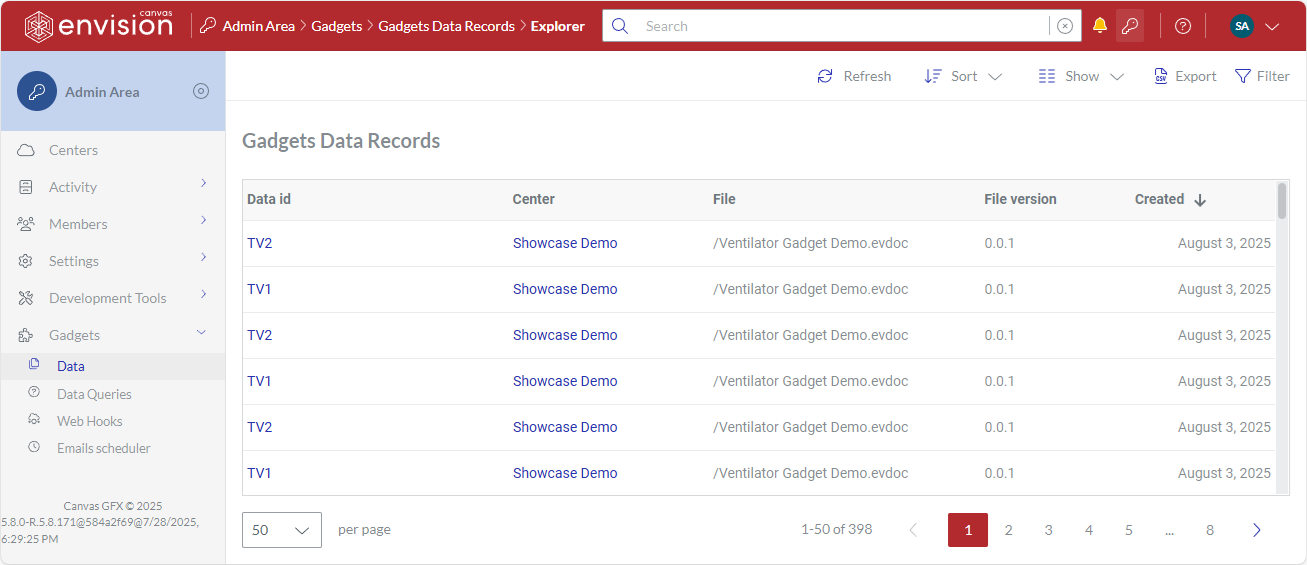Click Admin Area breadcrumb text
This screenshot has height=565, width=1307.
259,26
